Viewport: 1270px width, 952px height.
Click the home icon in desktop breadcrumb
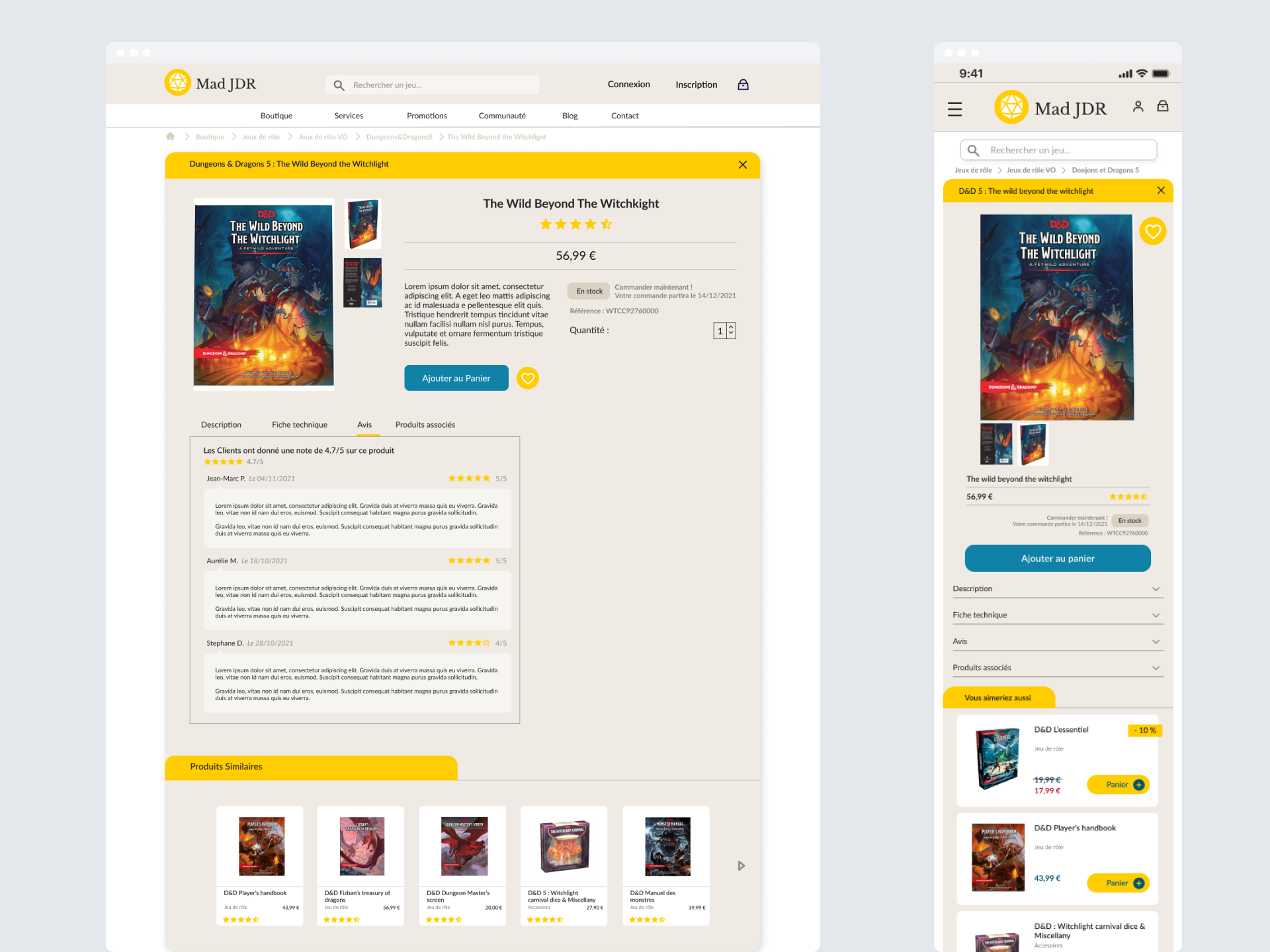tap(170, 136)
